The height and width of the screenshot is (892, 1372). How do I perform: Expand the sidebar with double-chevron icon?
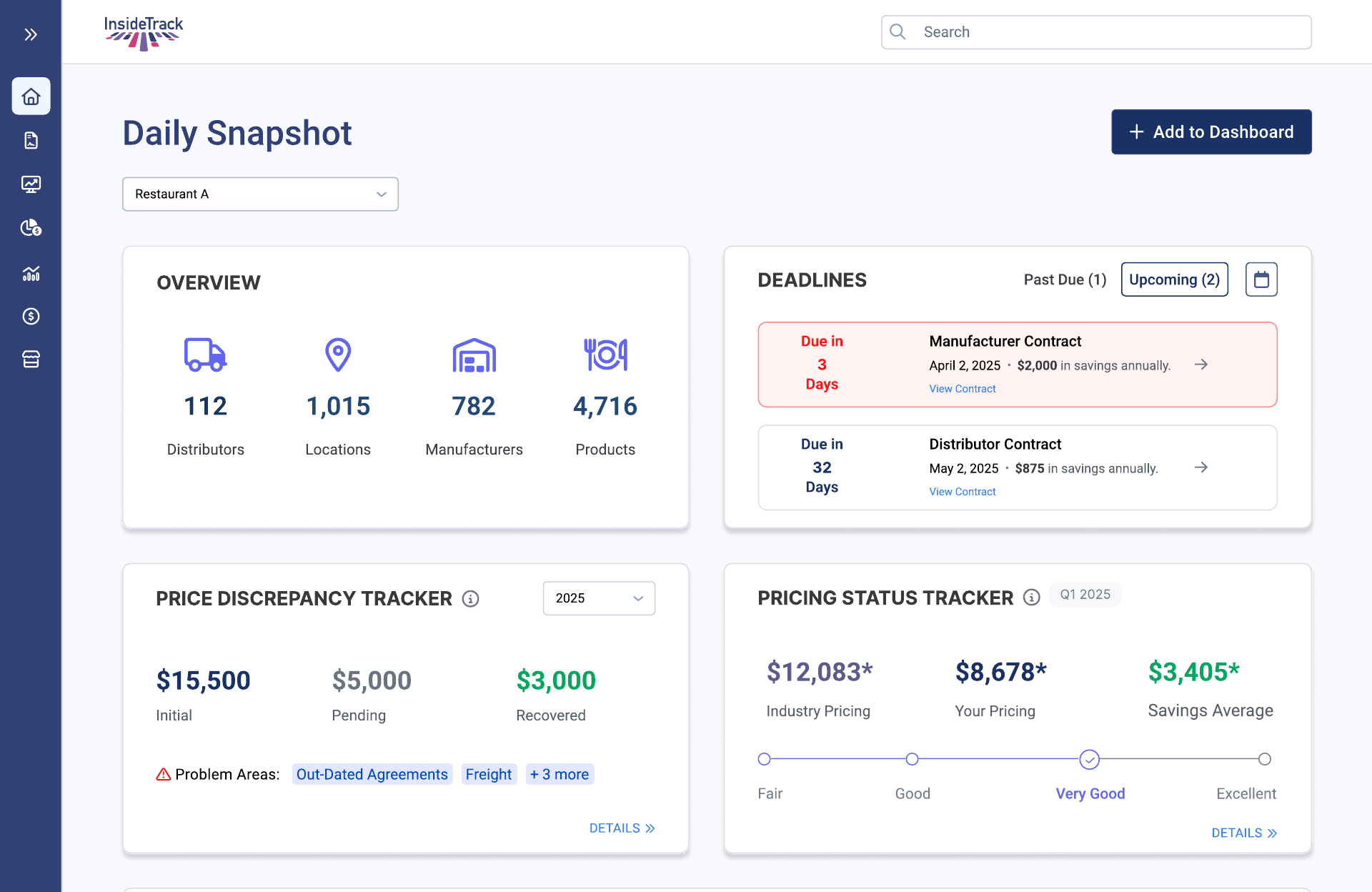click(x=31, y=34)
